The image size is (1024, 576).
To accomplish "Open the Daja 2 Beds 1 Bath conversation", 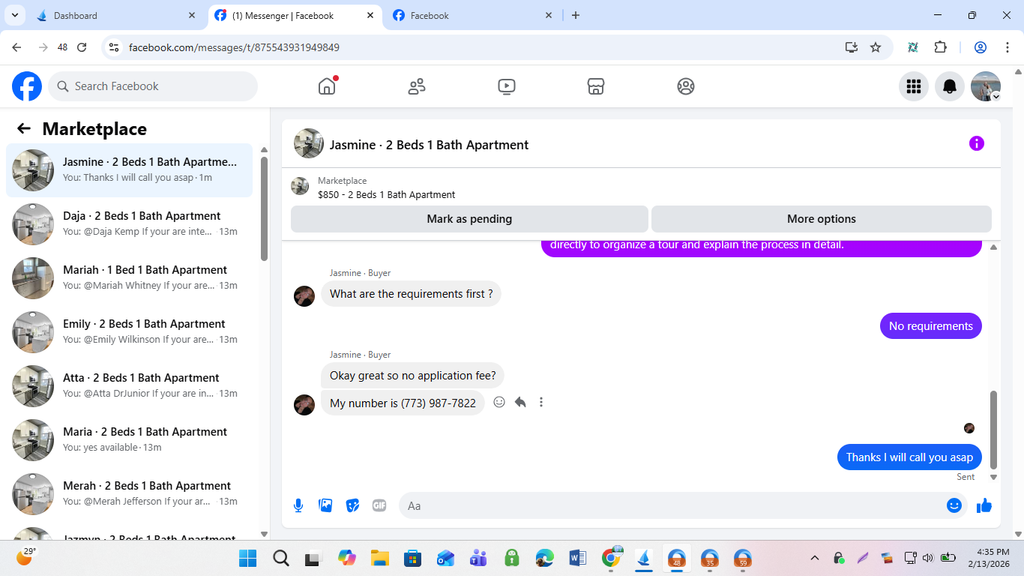I will [129, 223].
